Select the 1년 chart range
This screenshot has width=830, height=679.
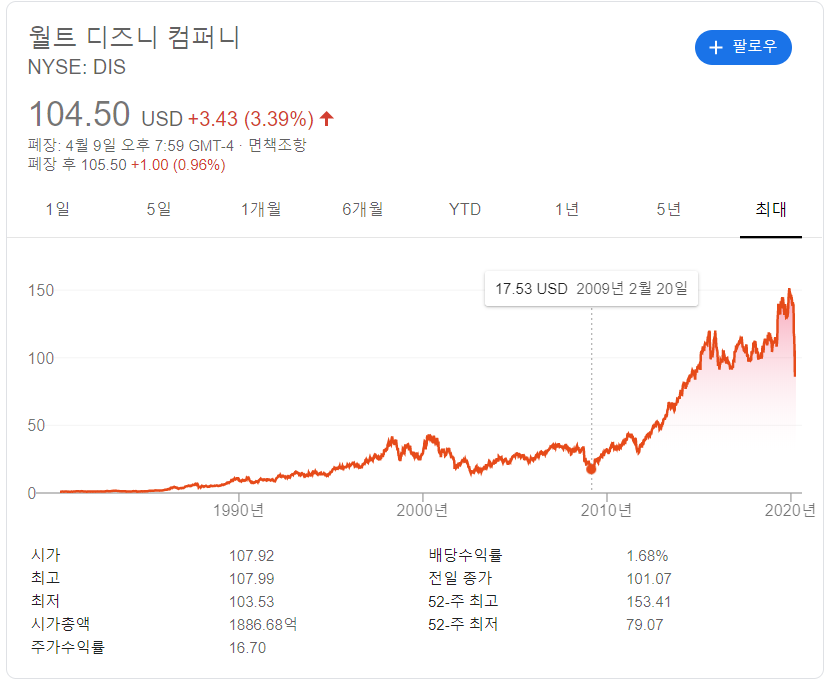click(x=565, y=210)
